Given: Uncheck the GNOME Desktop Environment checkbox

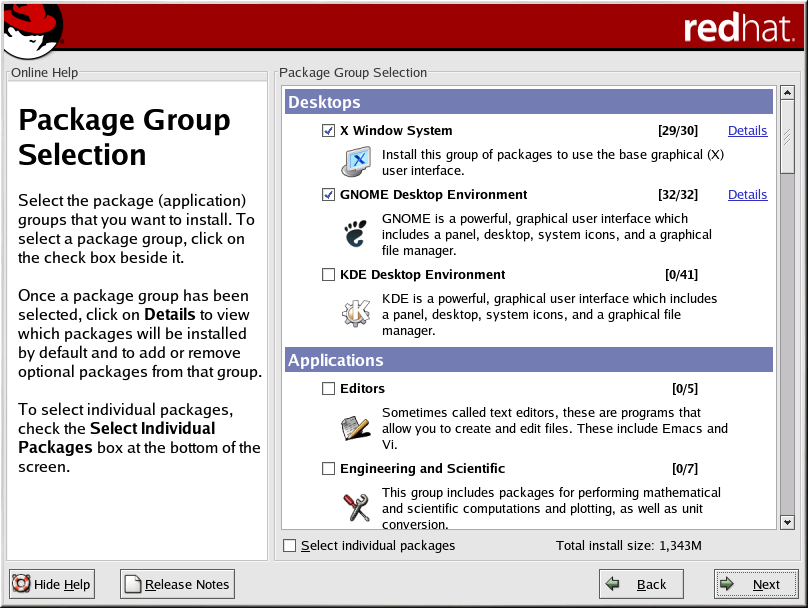Looking at the screenshot, I should point(328,195).
